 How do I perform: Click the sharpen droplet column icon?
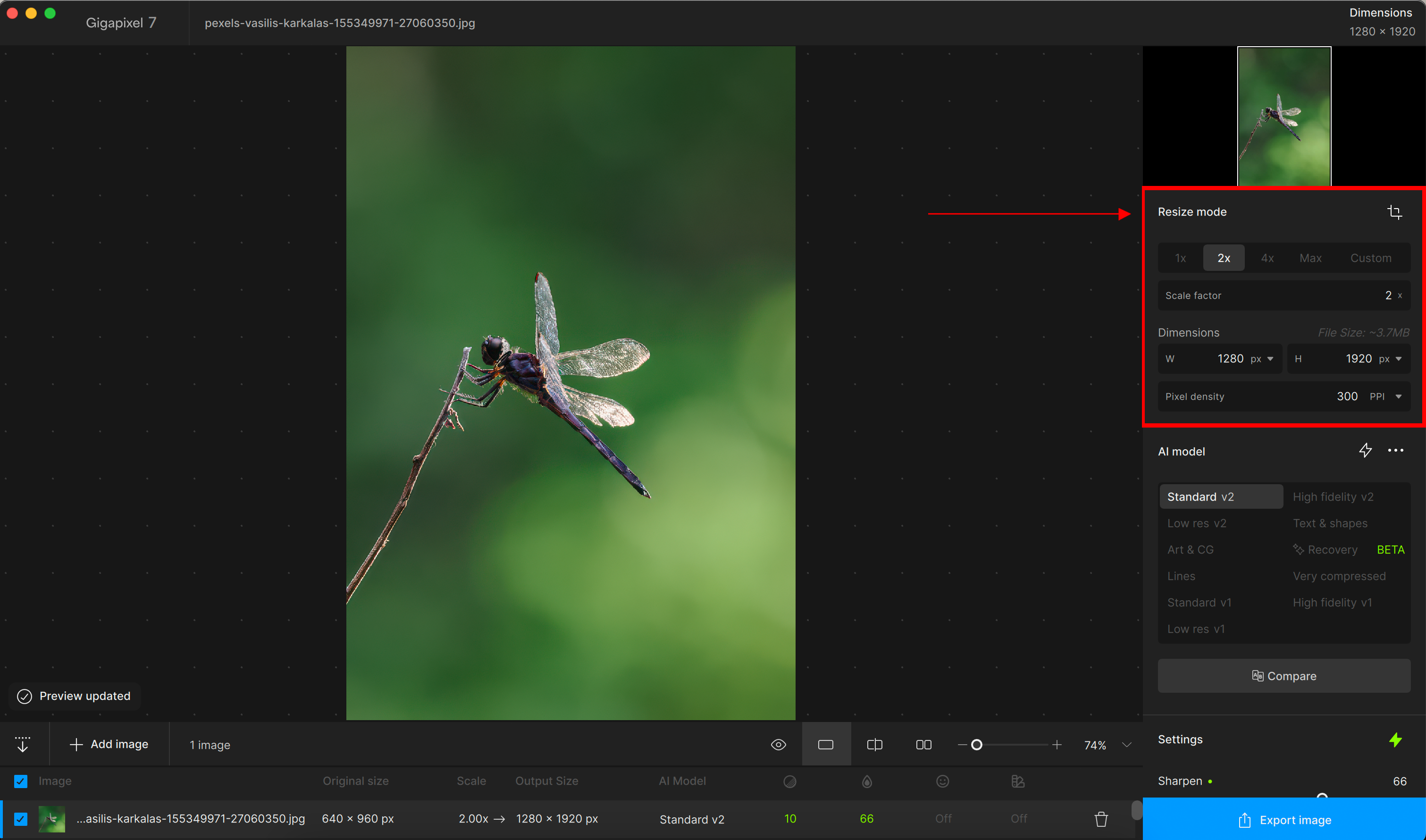[867, 781]
